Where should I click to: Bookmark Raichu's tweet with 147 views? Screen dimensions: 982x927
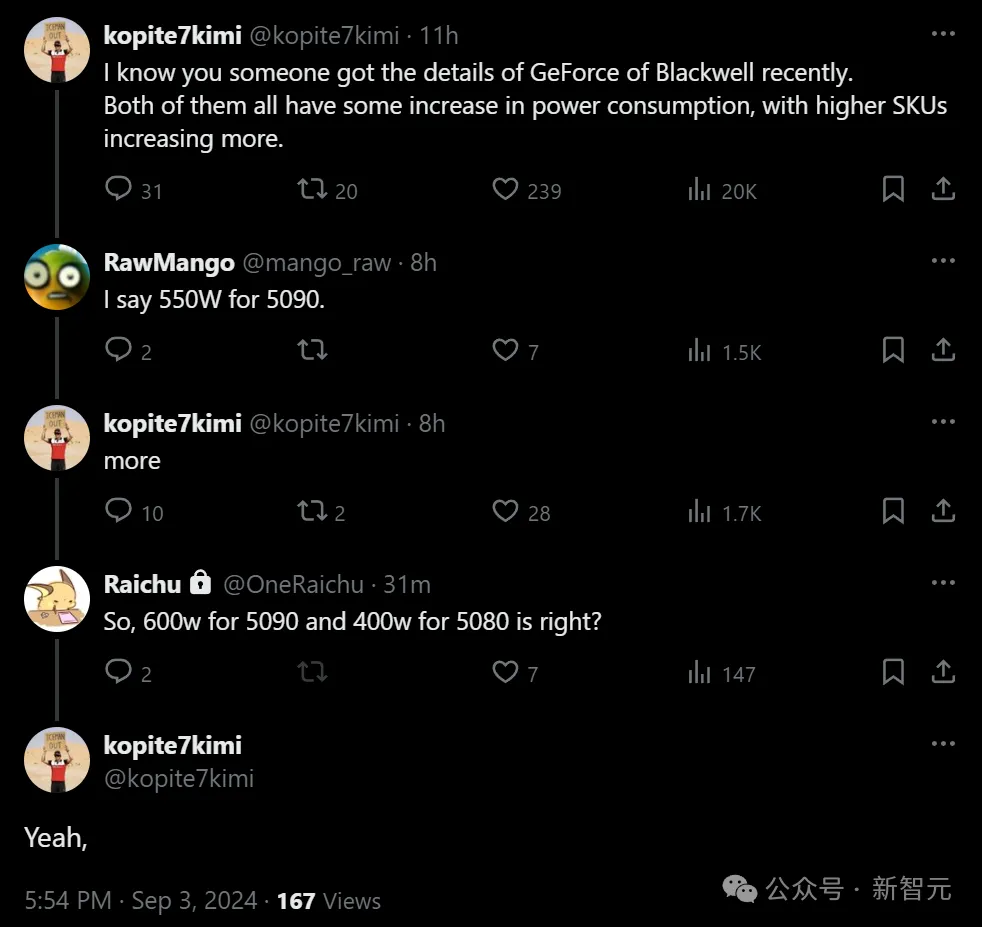click(893, 672)
